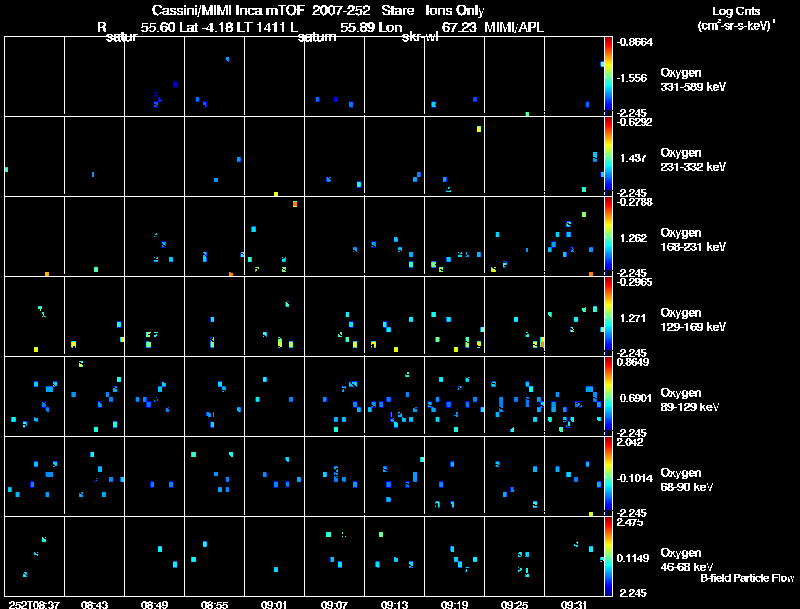Screen dimensions: 800x609
Task: Click the 0.8649 colorbar value
Action: [x=633, y=362]
